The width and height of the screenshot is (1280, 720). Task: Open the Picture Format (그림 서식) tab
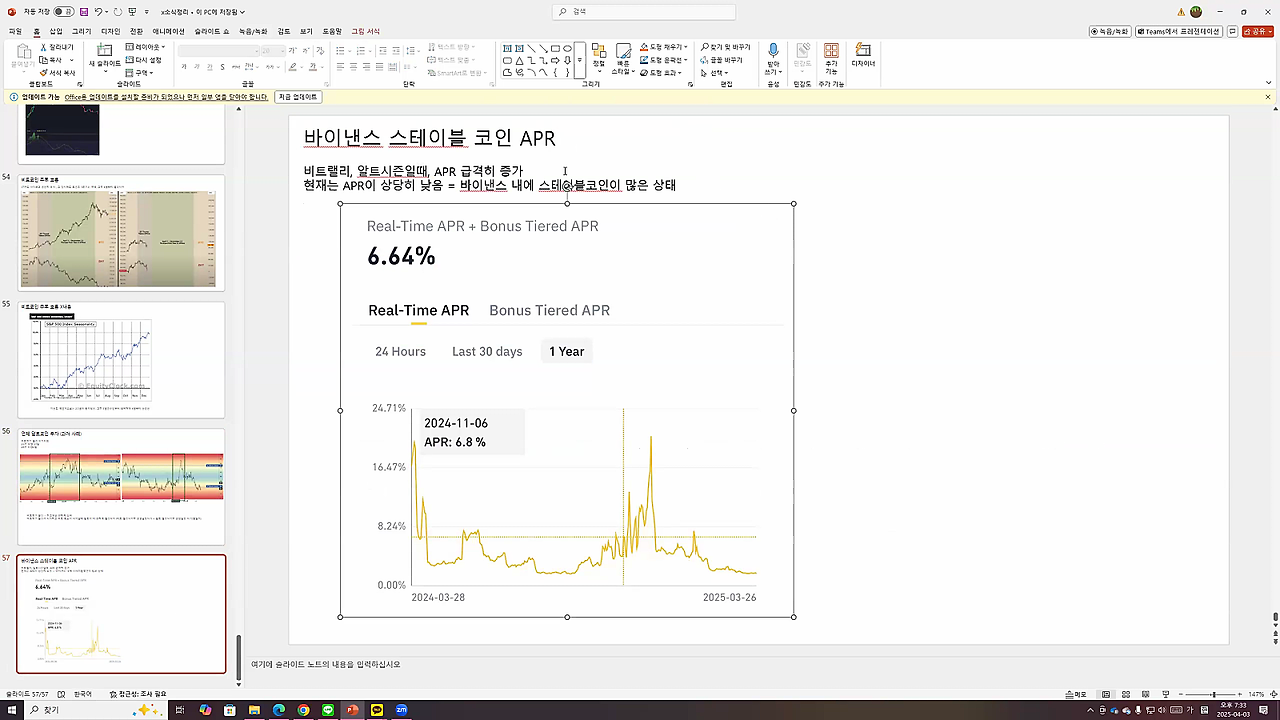tap(365, 31)
